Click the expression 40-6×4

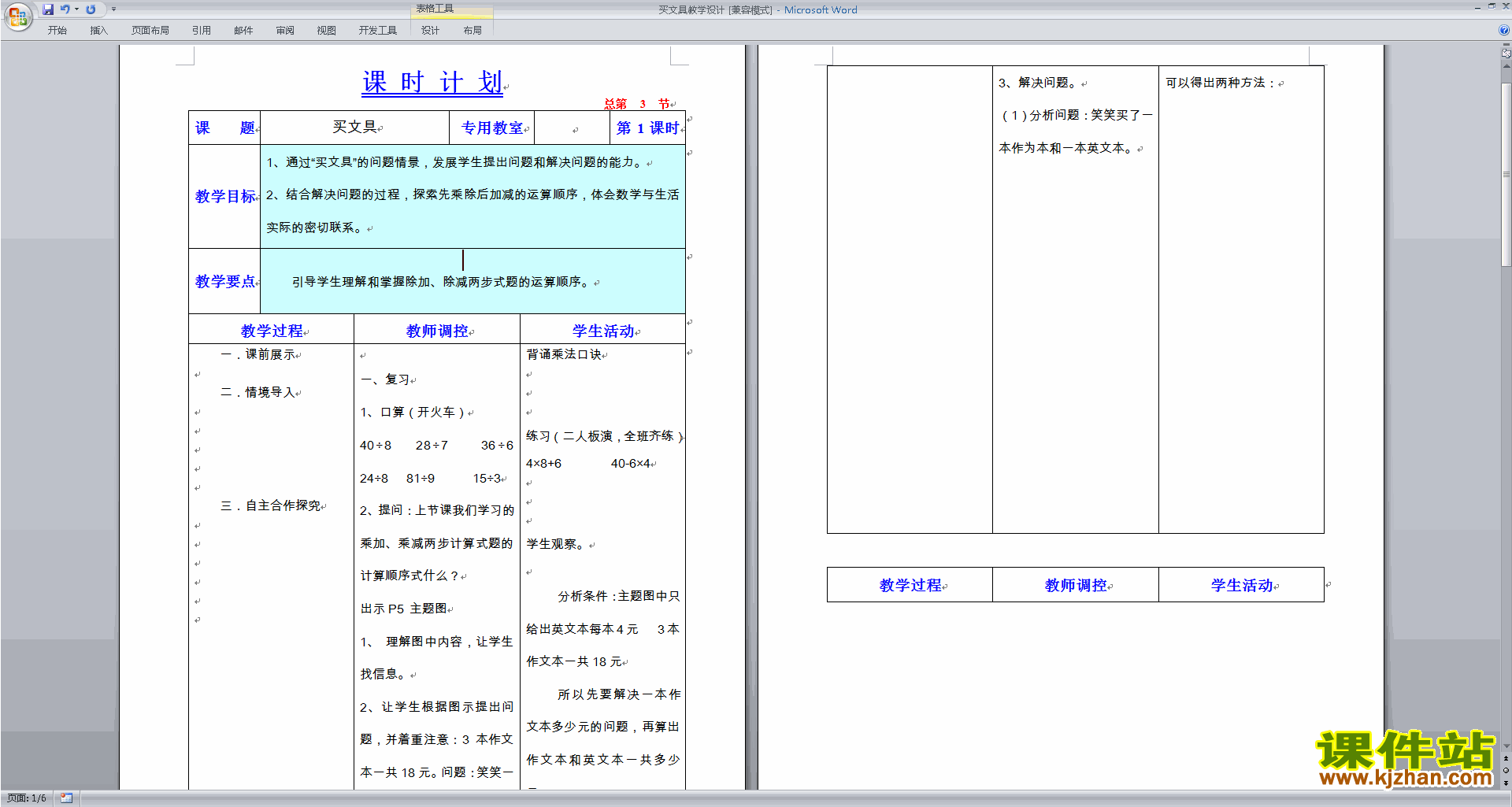(x=631, y=464)
